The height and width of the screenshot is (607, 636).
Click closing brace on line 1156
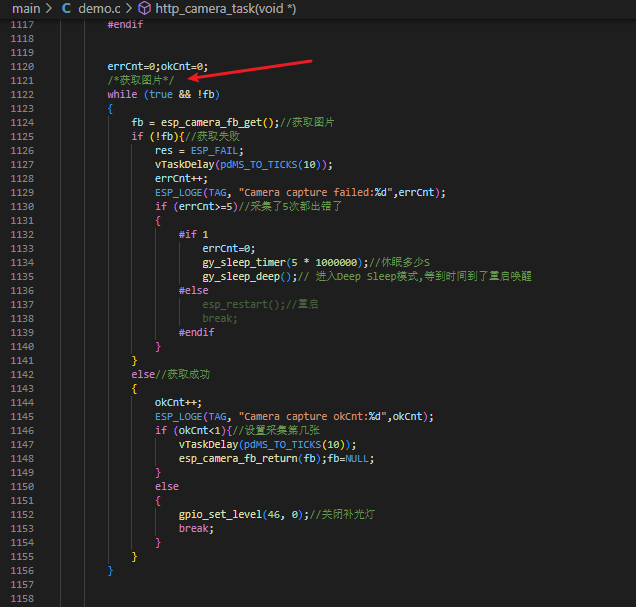coord(110,571)
